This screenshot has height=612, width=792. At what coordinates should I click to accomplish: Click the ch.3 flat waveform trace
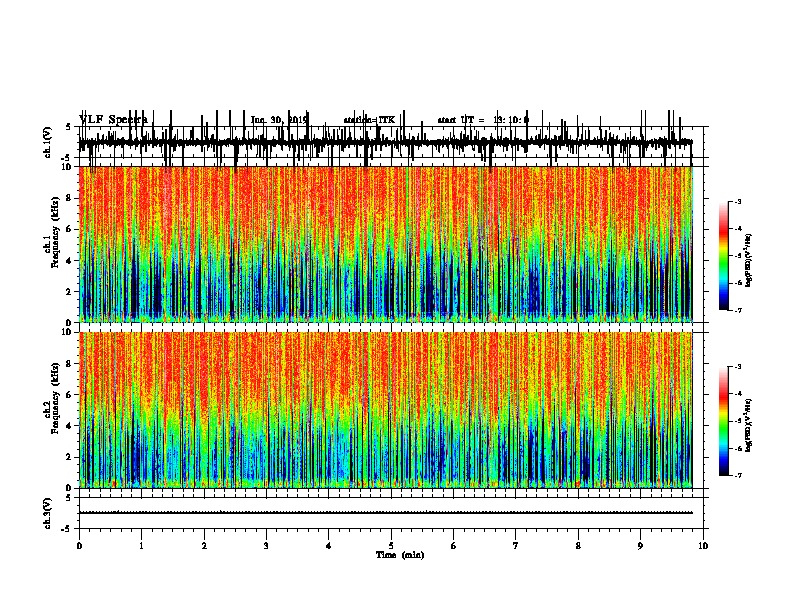point(385,513)
